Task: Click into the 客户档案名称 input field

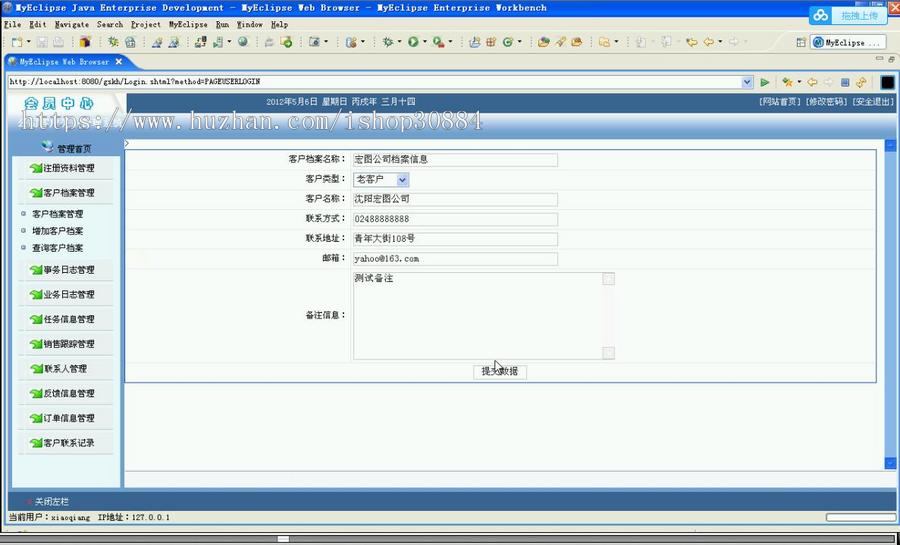Action: (455, 159)
